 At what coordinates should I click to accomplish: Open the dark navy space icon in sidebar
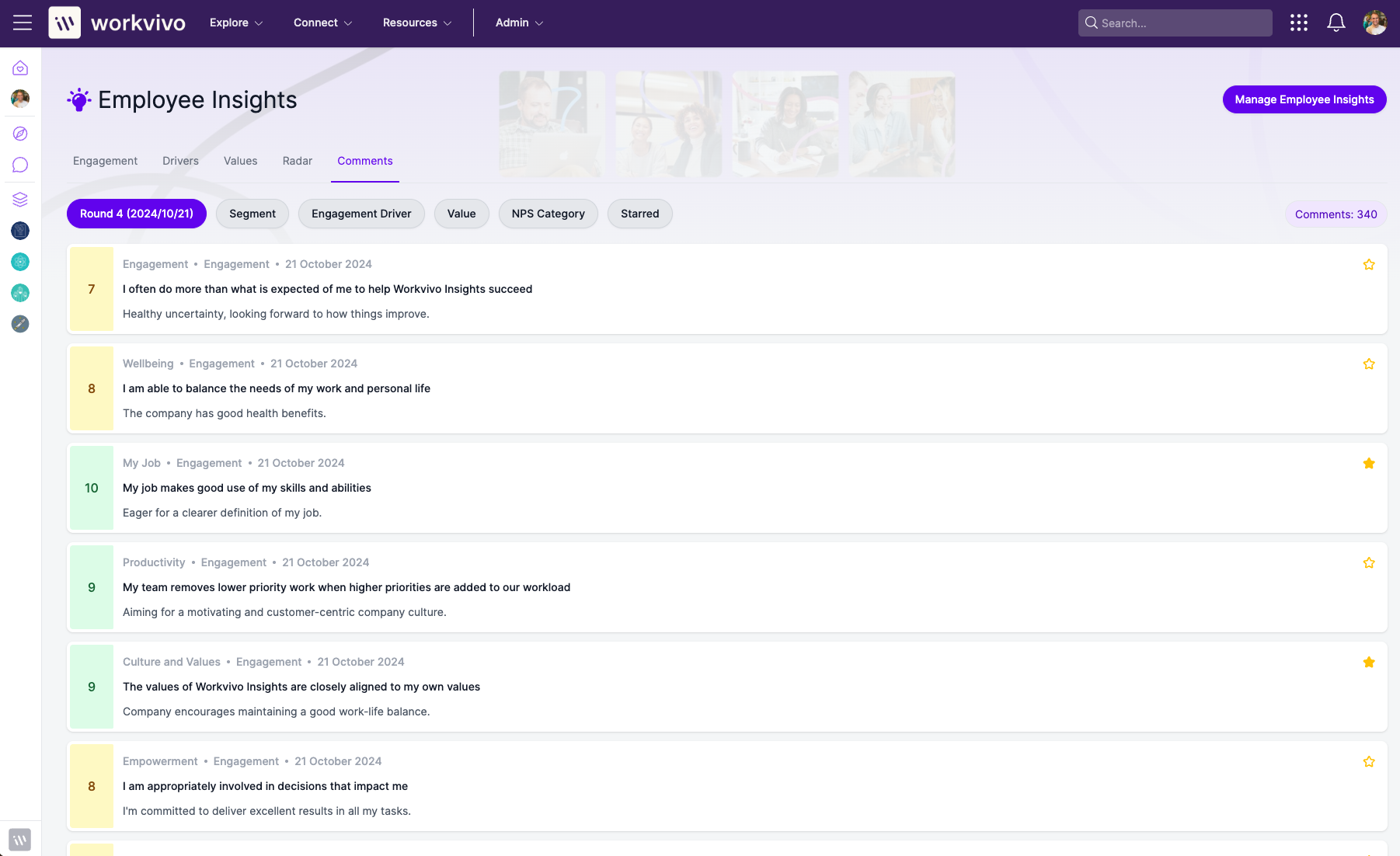(x=20, y=231)
